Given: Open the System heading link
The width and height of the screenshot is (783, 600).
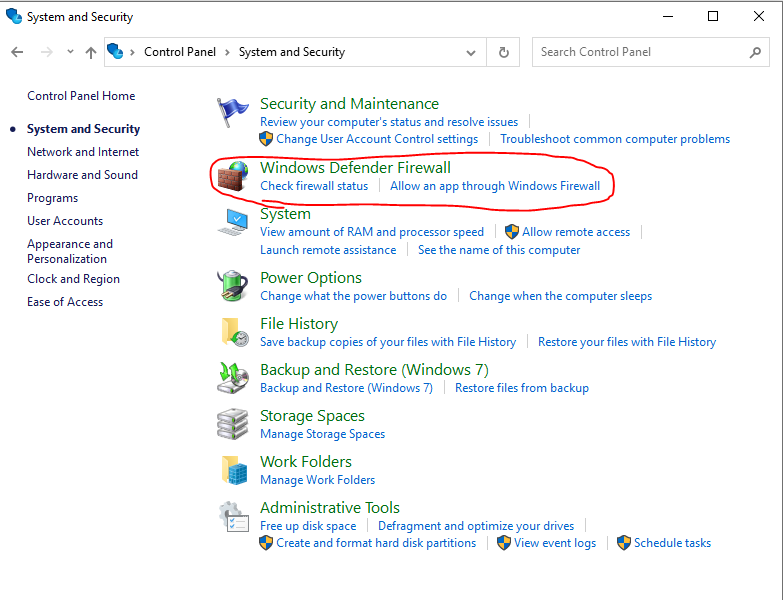Looking at the screenshot, I should click(285, 214).
